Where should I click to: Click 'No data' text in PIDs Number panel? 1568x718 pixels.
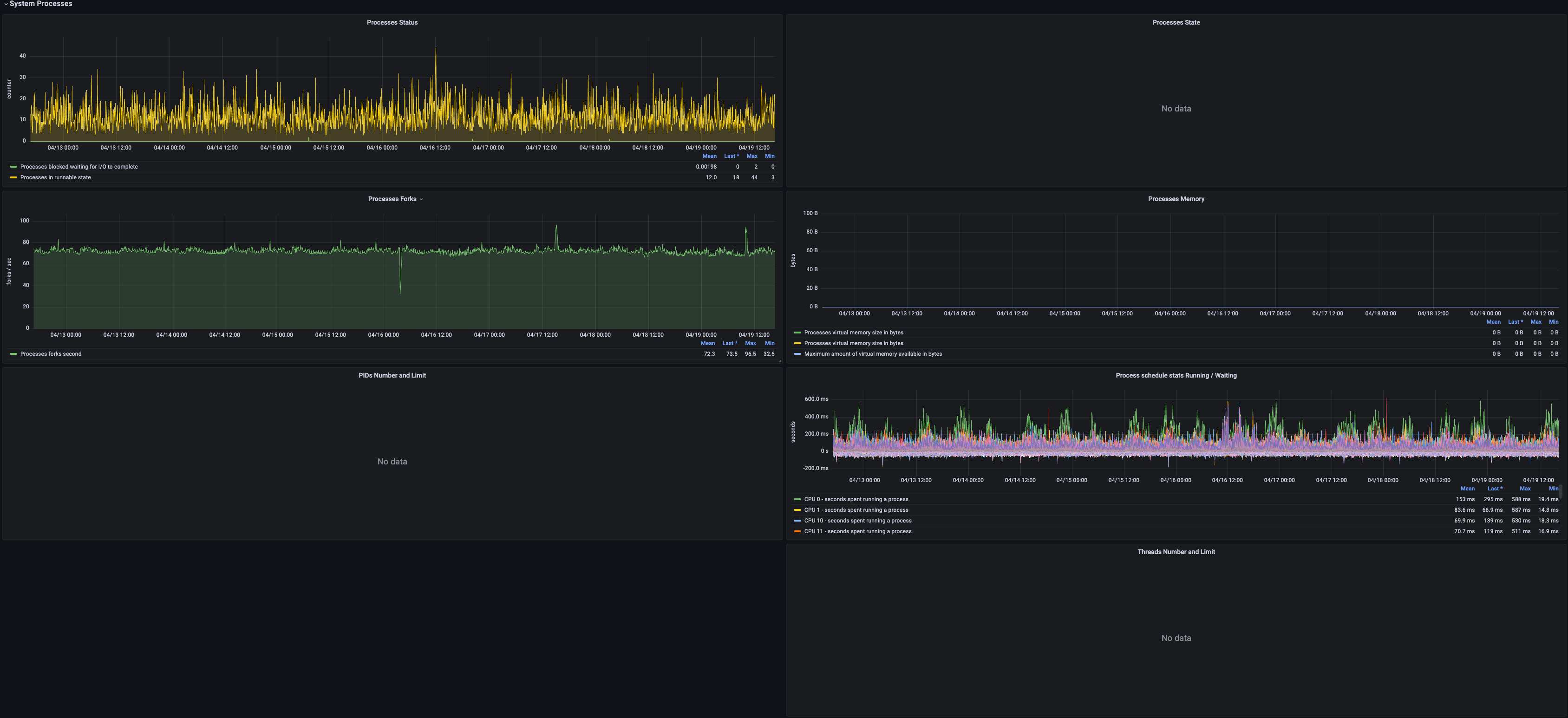[x=392, y=462]
